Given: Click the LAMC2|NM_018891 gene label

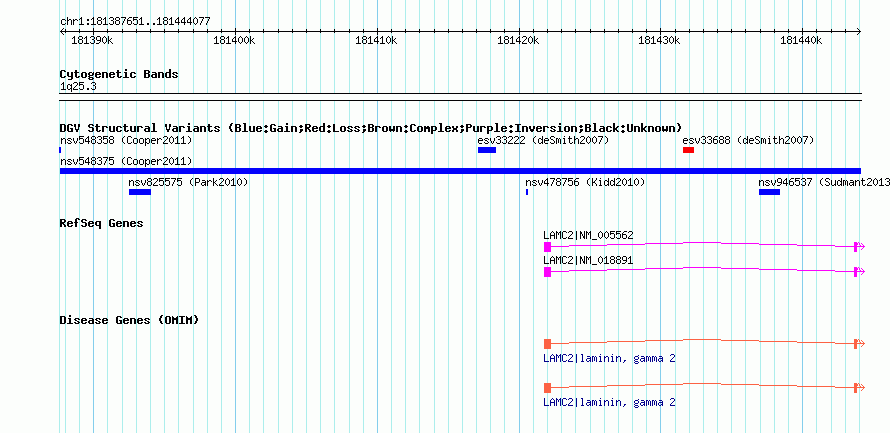Looking at the screenshot, I should click(588, 260).
